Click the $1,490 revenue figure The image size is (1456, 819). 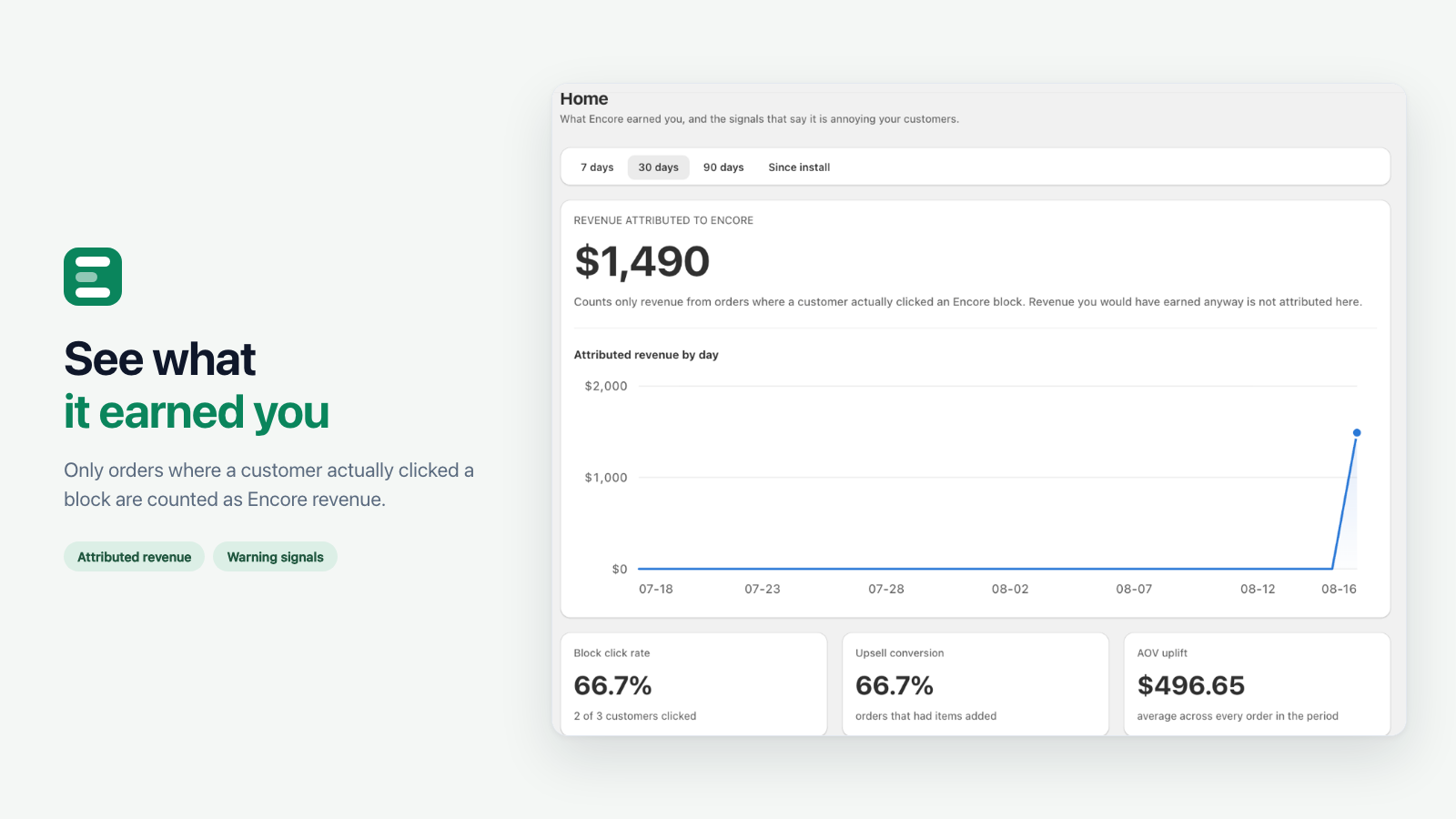642,262
